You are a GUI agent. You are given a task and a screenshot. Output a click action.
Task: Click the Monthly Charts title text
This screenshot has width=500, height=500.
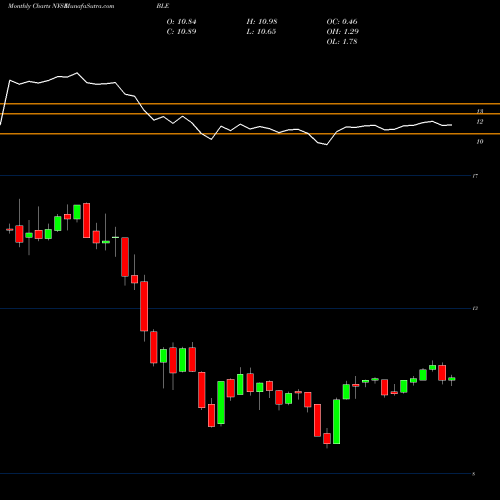[29, 6]
